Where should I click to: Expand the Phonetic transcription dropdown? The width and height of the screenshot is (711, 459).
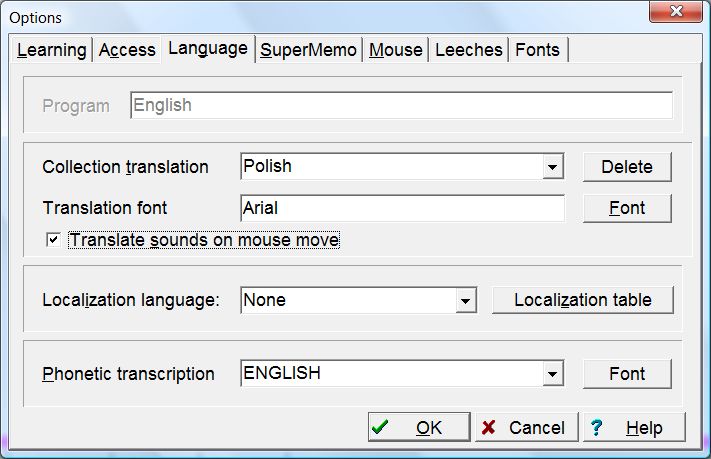pyautogui.click(x=554, y=374)
